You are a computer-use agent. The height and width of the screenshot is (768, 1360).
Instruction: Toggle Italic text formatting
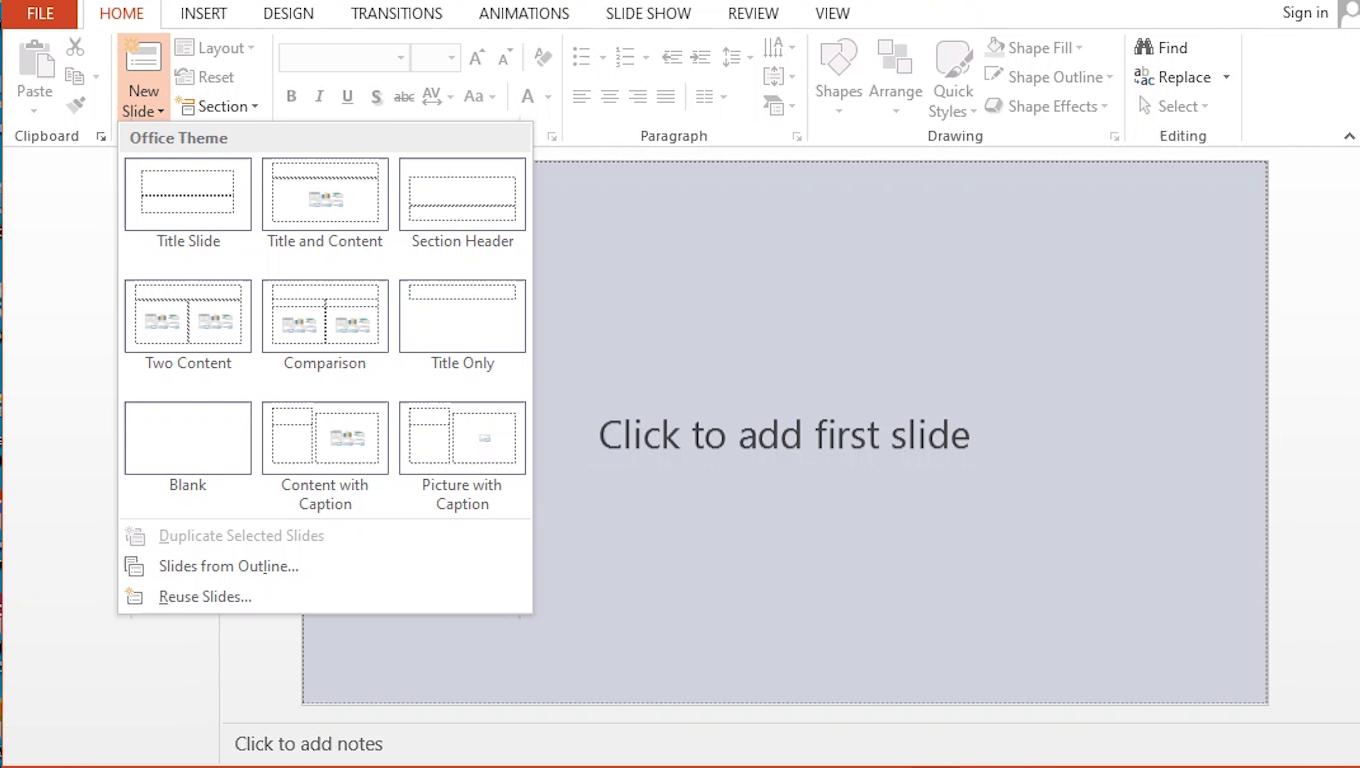tap(319, 97)
